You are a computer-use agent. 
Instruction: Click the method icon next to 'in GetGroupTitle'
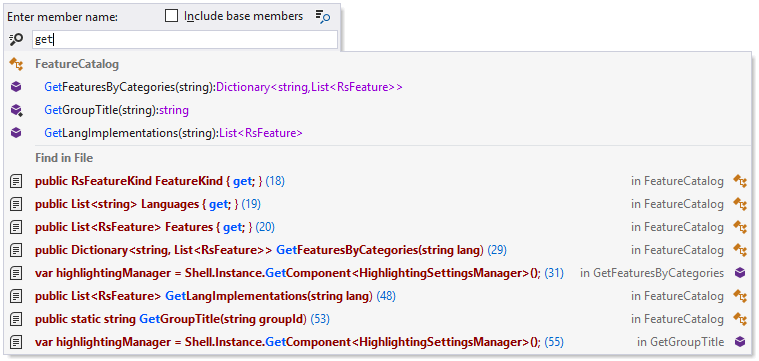[x=740, y=342]
